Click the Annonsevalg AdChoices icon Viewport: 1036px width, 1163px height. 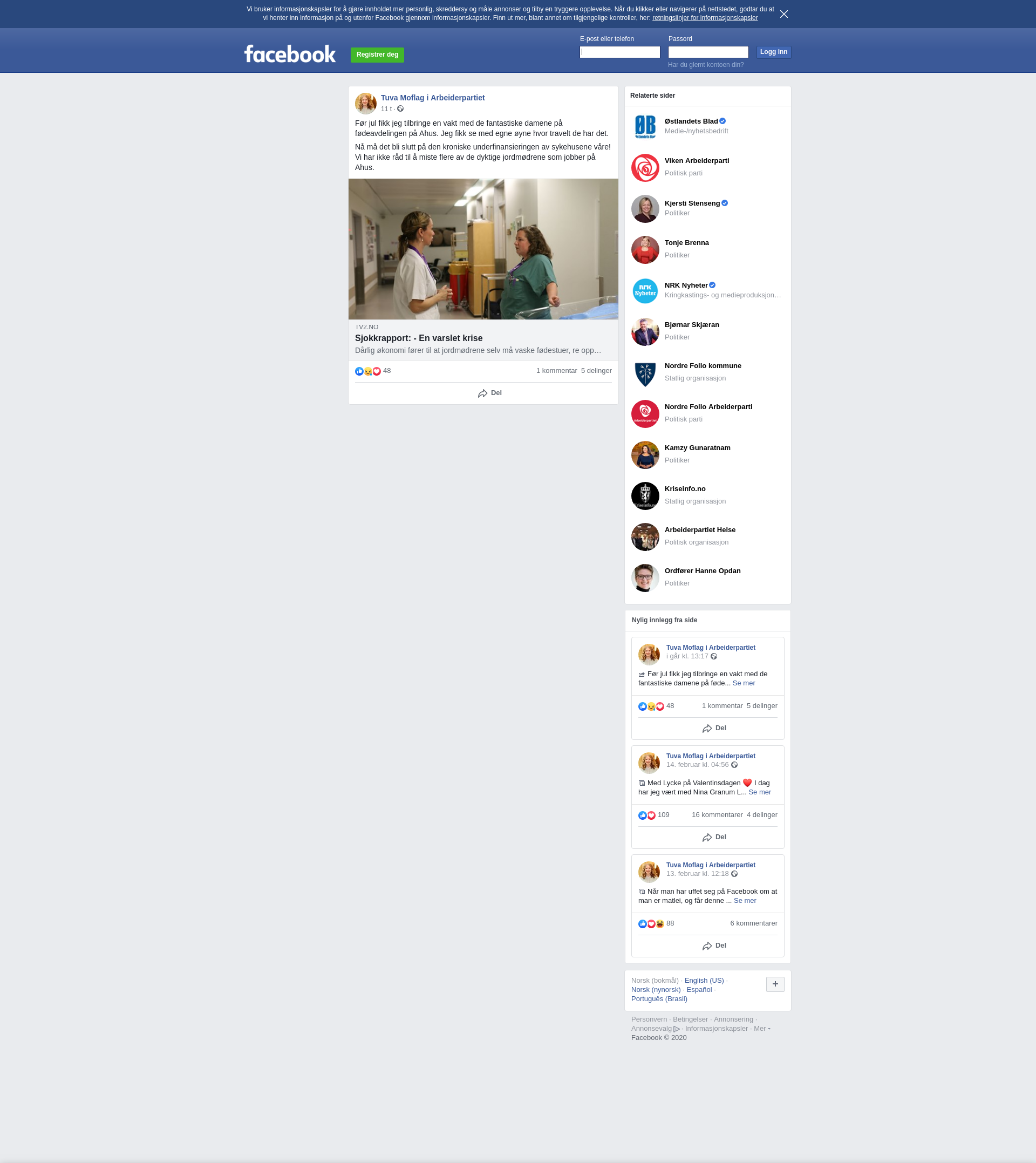[x=676, y=1029]
